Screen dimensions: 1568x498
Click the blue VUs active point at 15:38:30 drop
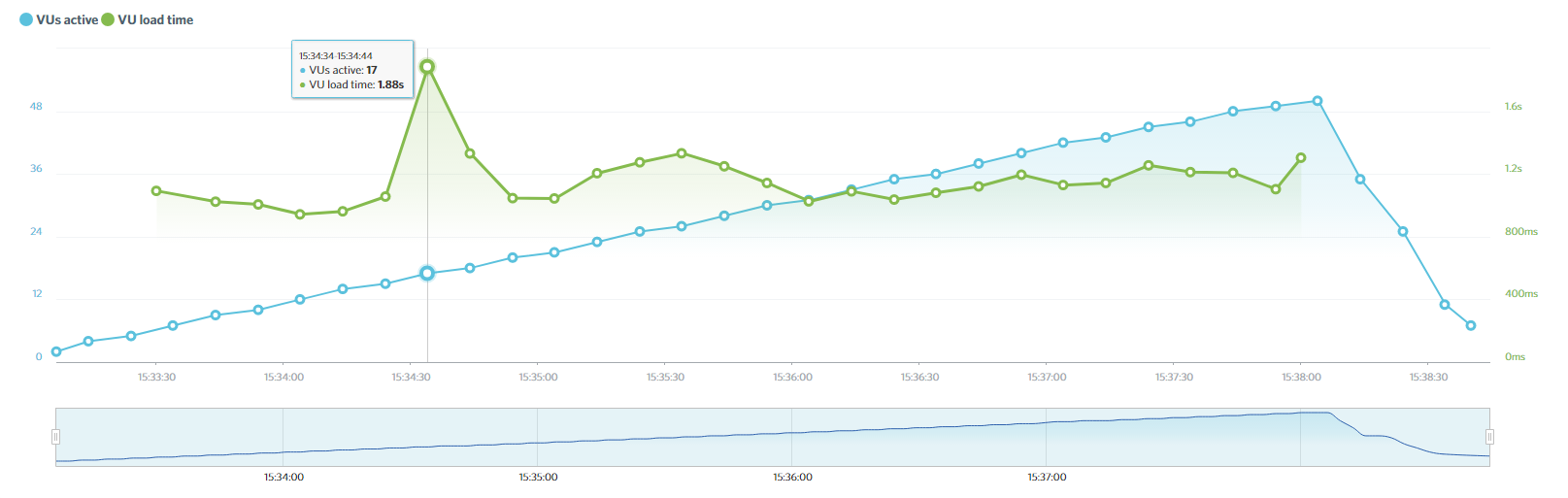[1445, 305]
